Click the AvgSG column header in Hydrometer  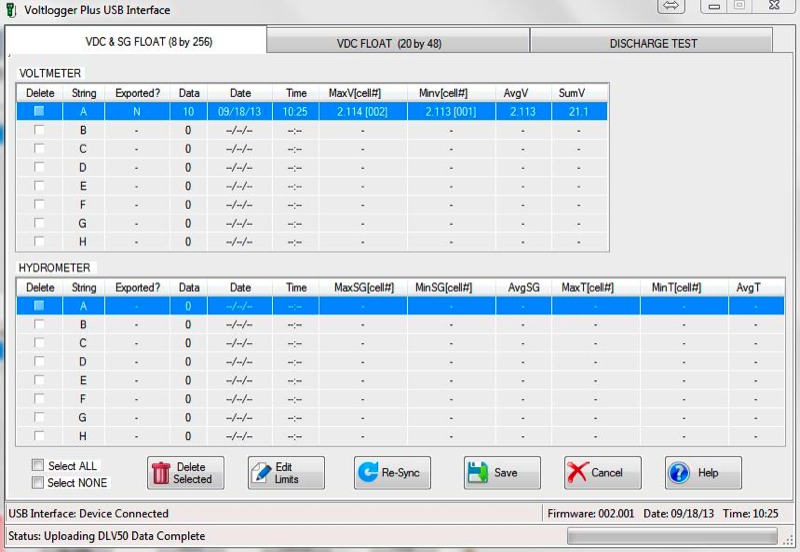[x=523, y=287]
